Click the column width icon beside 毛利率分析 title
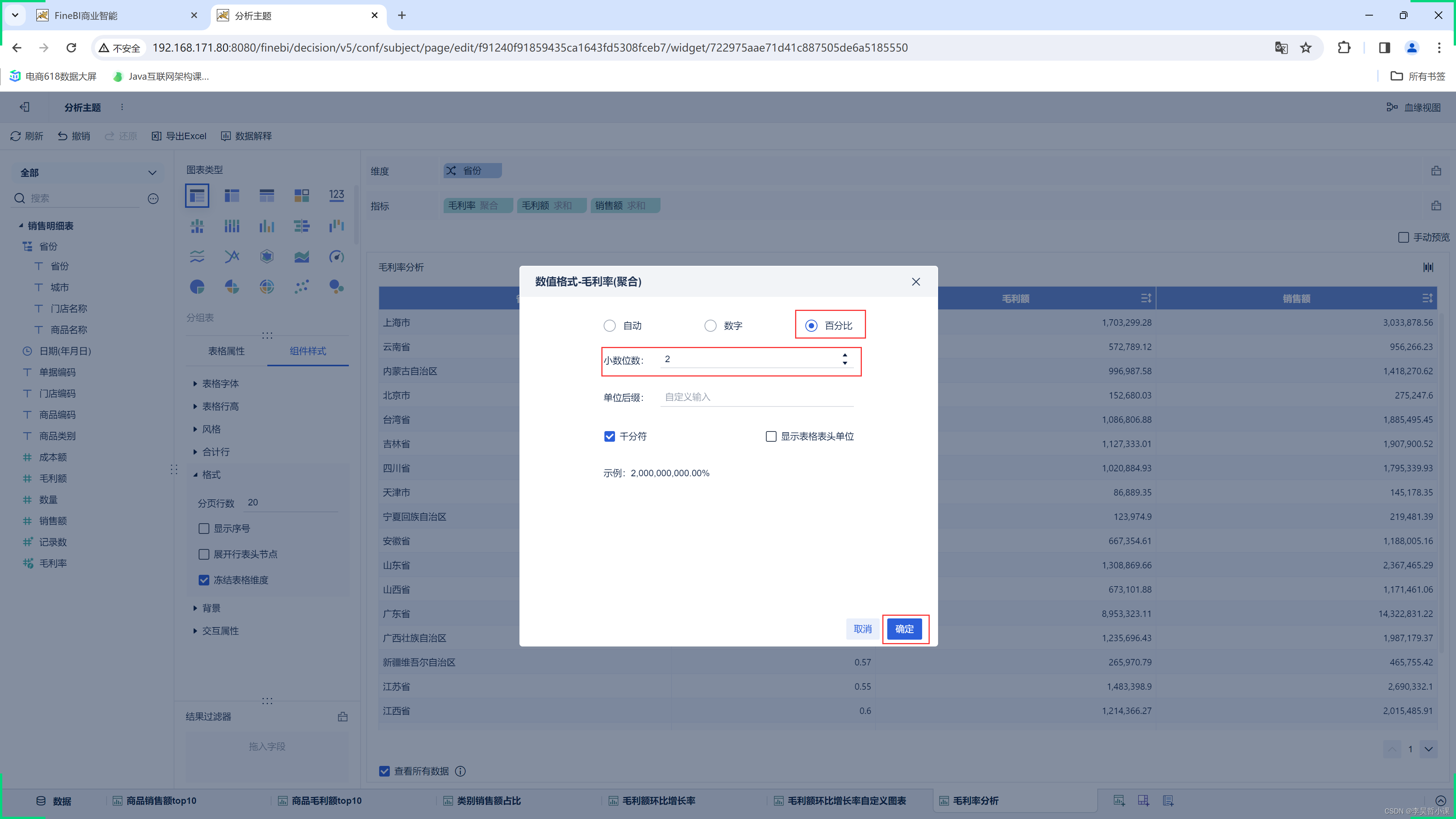Viewport: 1456px width, 819px height. (1428, 267)
